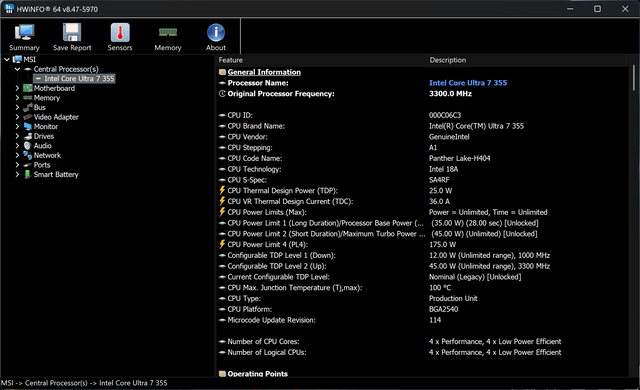Click the BGA2540 platform value
Screen dimensions: 640x390
444,309
